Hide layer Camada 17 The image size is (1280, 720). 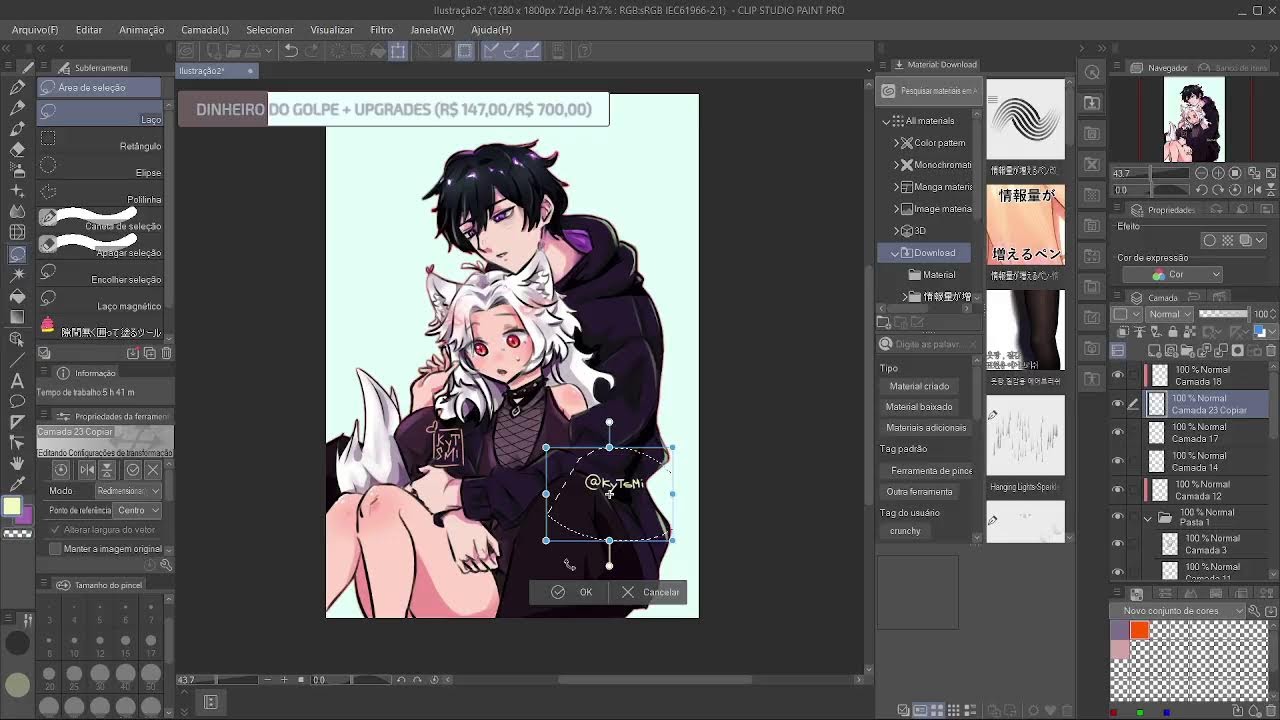click(x=1118, y=433)
